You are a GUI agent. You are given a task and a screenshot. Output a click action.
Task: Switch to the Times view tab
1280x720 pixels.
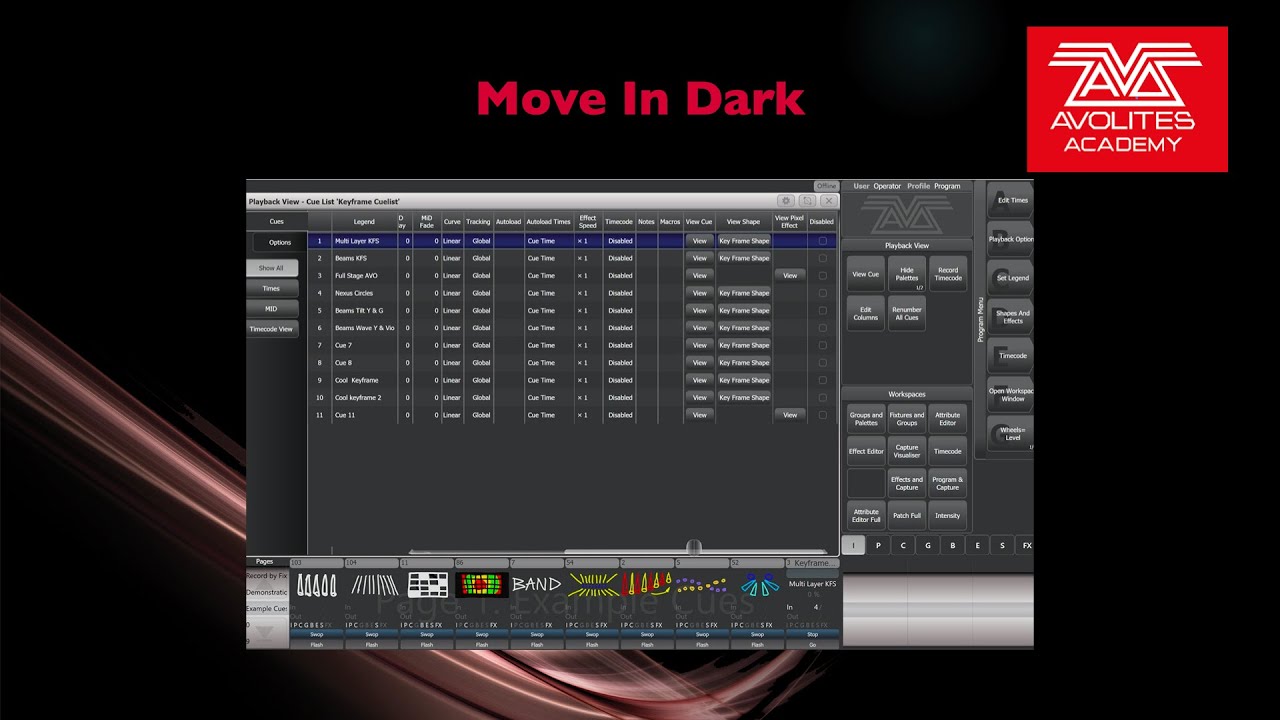pyautogui.click(x=272, y=288)
